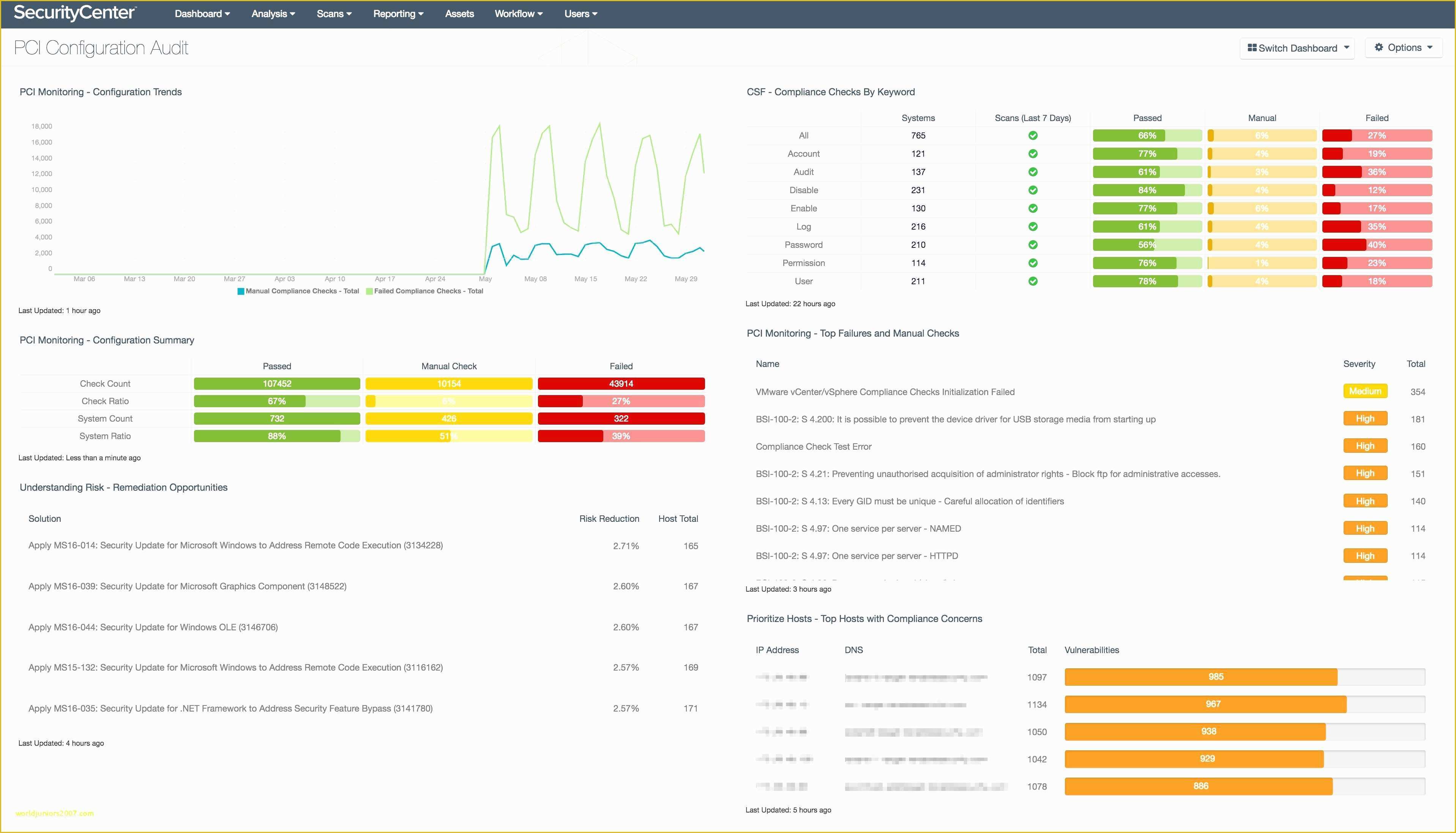The width and height of the screenshot is (1456, 833).
Task: Select System Count passed bar 732
Action: click(x=277, y=419)
